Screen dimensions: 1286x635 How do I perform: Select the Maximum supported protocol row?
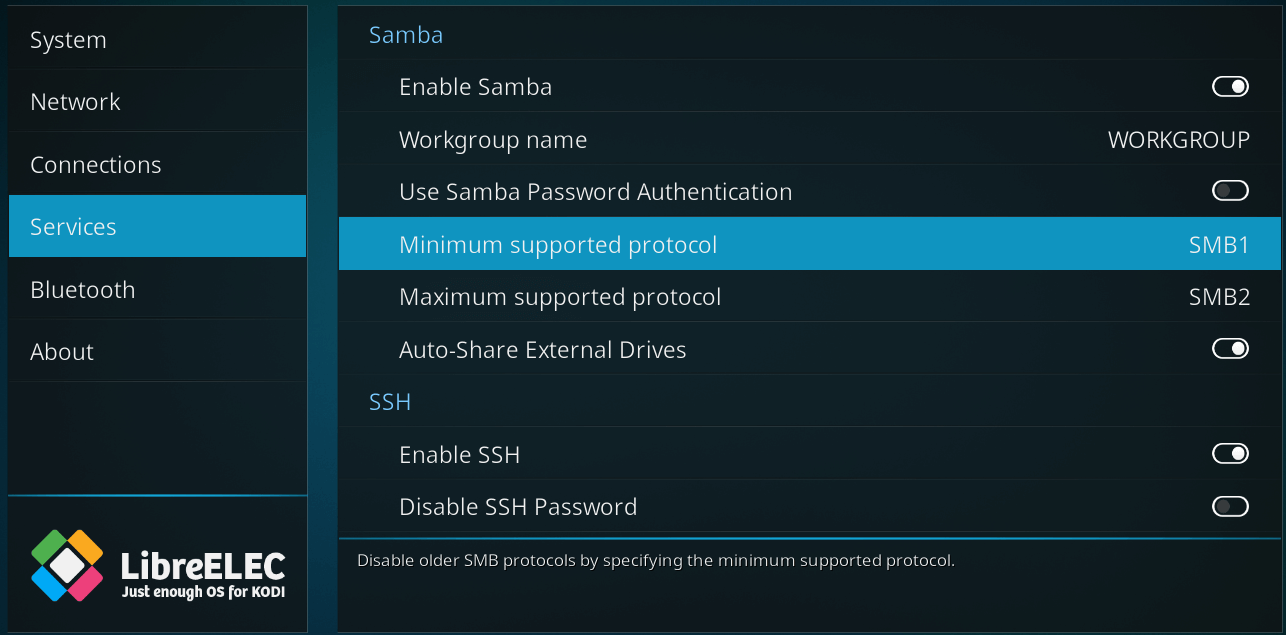pos(560,297)
